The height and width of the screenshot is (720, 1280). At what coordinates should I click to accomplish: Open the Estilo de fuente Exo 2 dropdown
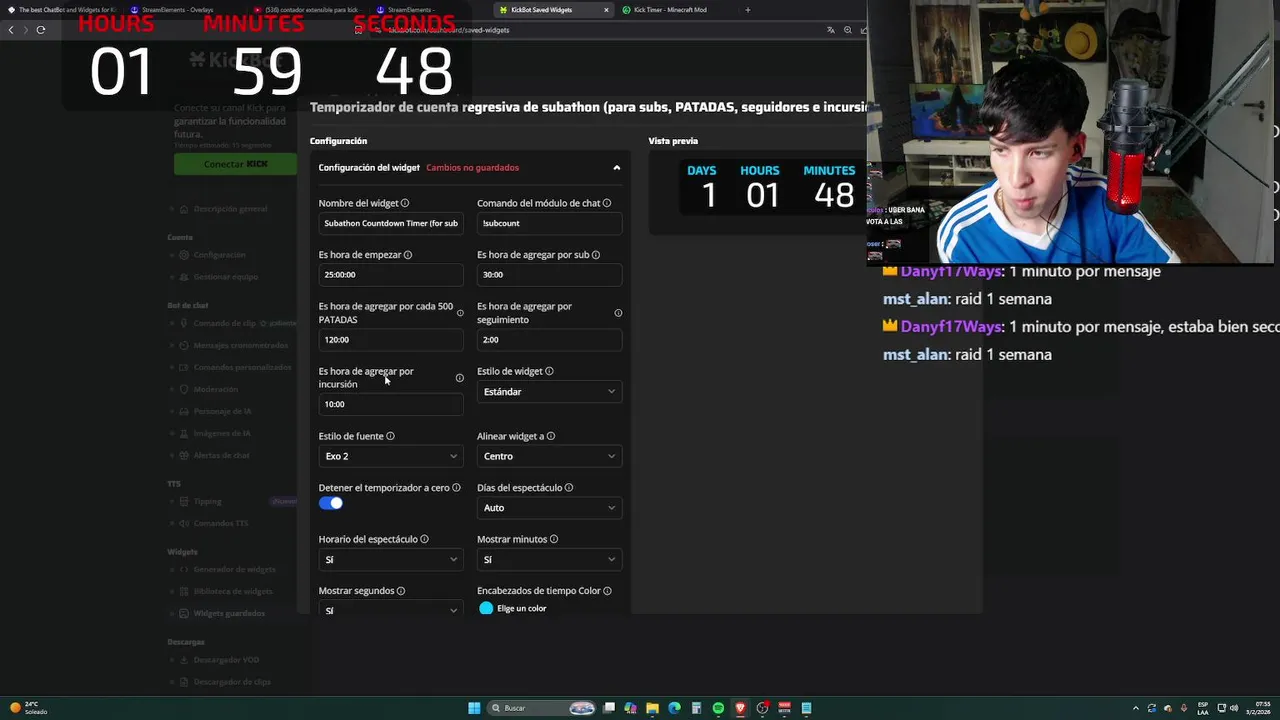(x=391, y=456)
